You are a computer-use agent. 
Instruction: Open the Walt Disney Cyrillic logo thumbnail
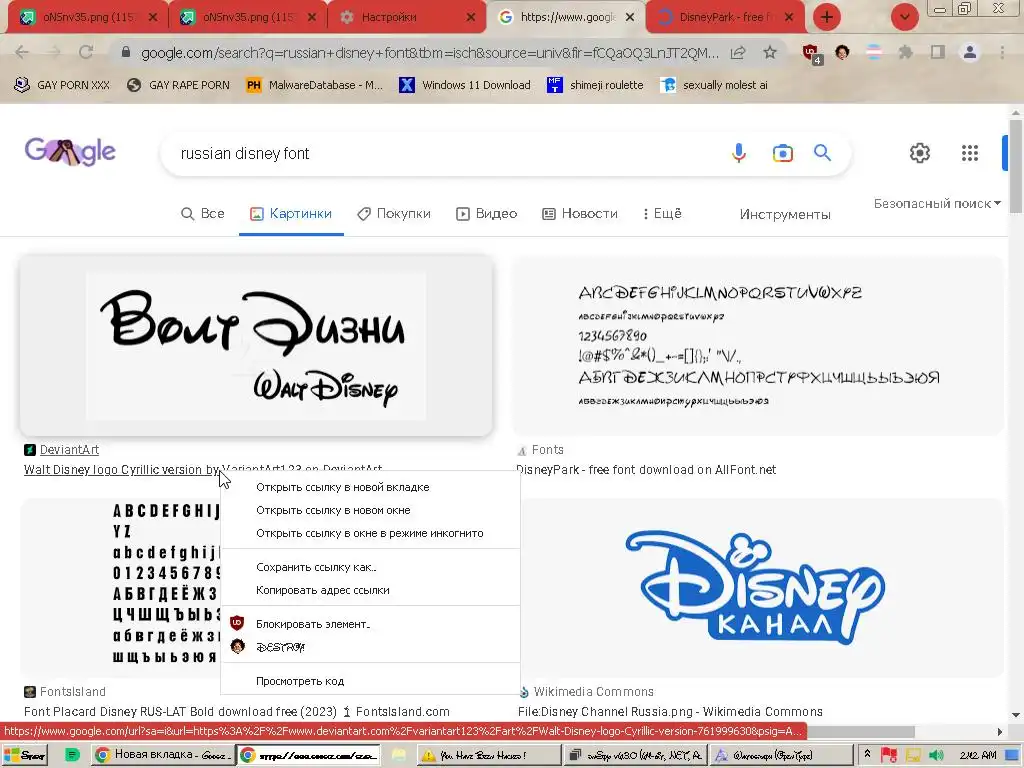pyautogui.click(x=256, y=345)
